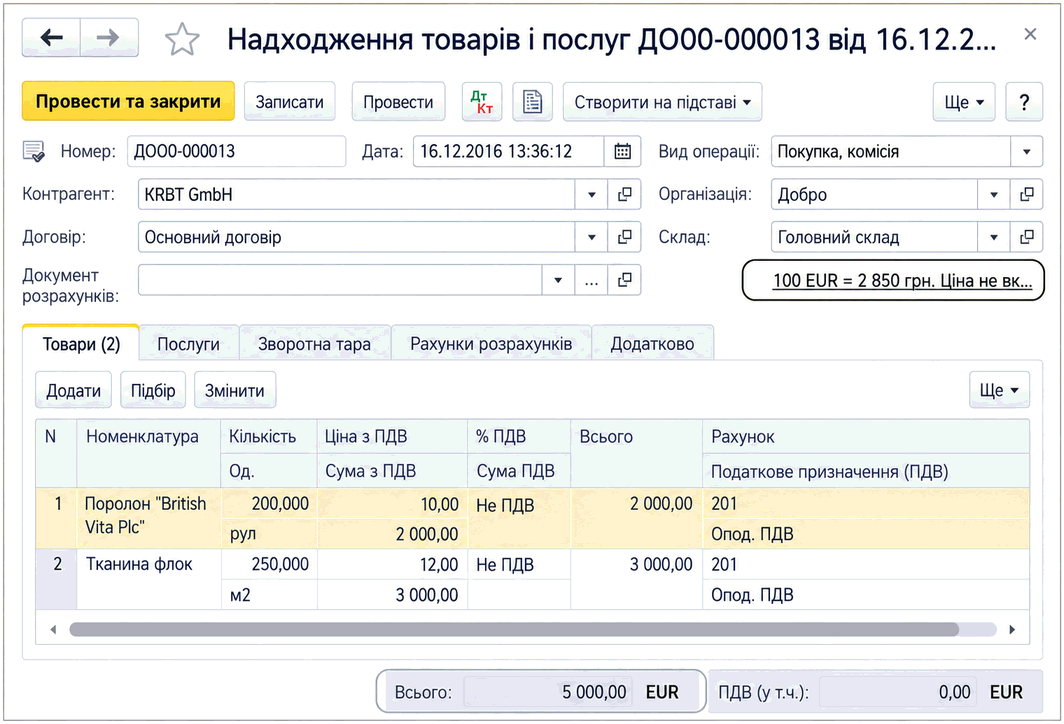The height and width of the screenshot is (724, 1064).
Task: Click into Дата field 16.12.2016
Action: point(508,151)
